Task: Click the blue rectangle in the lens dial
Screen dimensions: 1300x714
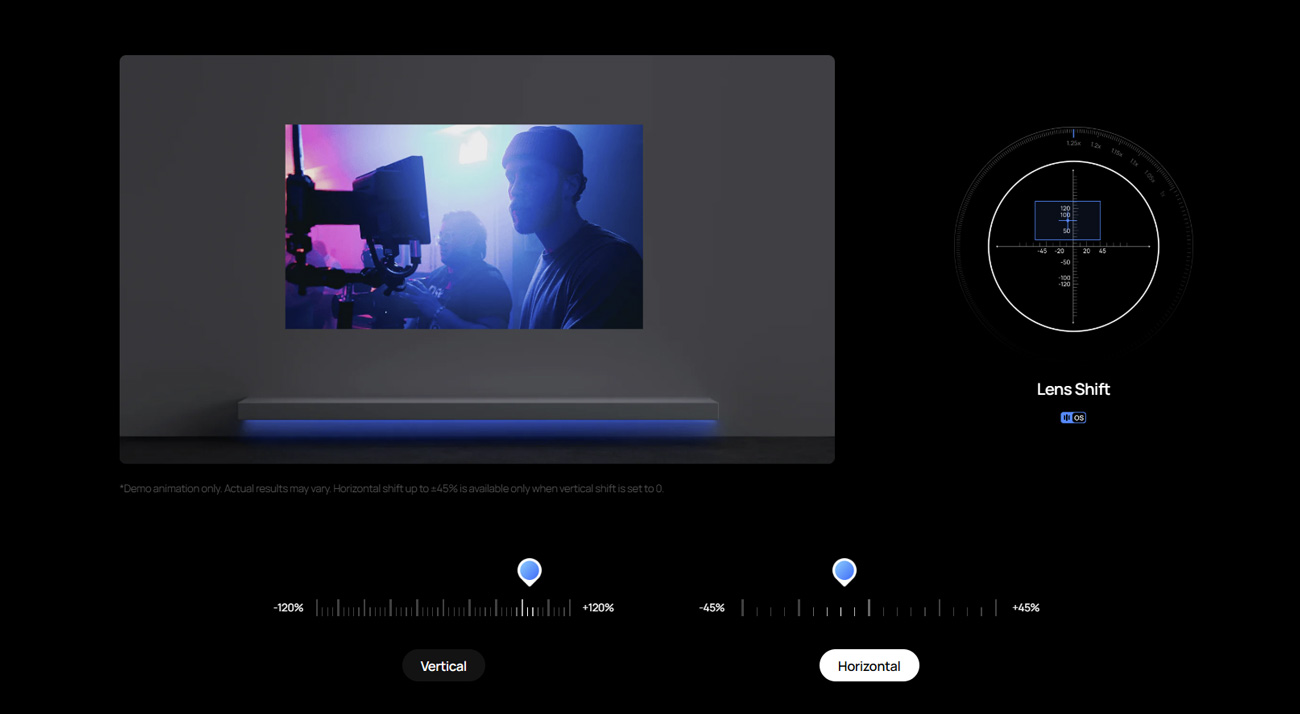Action: 1067,221
